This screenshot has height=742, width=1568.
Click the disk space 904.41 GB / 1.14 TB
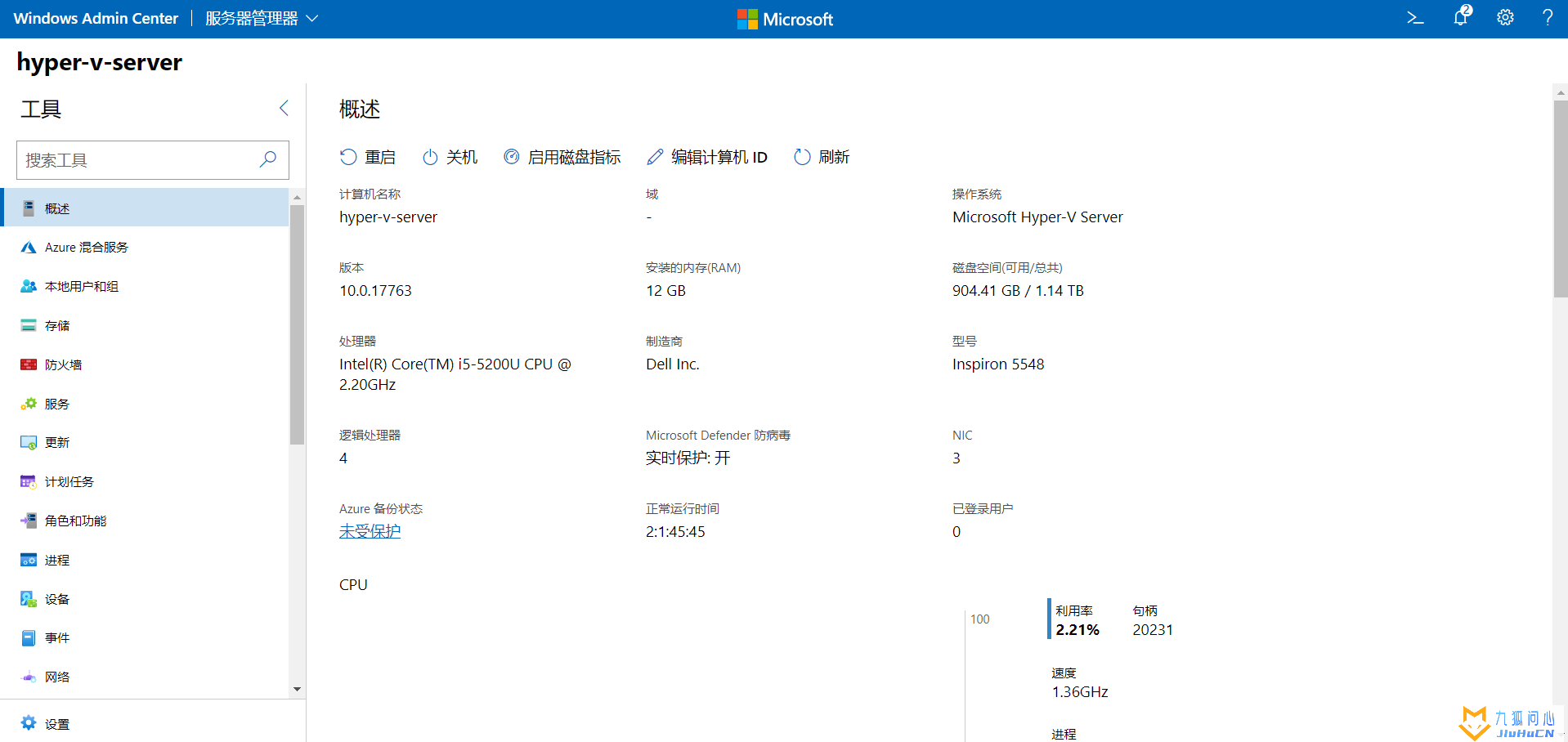[1018, 291]
